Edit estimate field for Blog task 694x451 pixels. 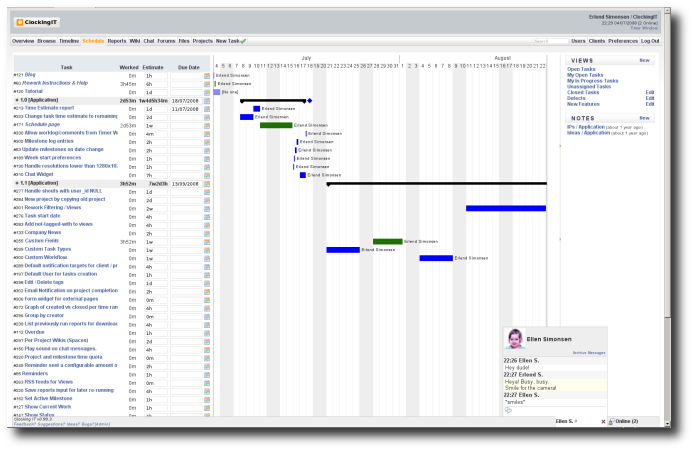(x=156, y=76)
